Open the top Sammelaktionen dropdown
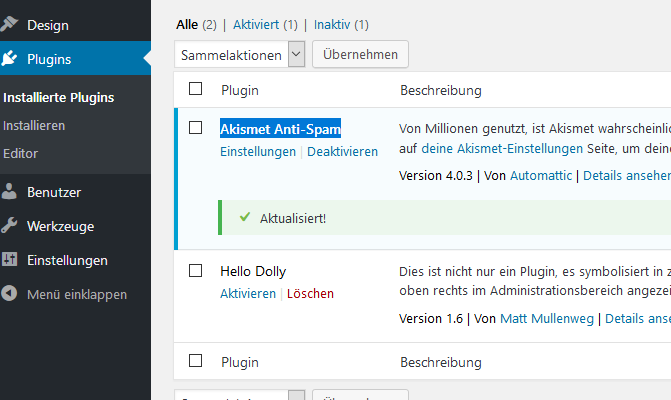 (x=240, y=54)
